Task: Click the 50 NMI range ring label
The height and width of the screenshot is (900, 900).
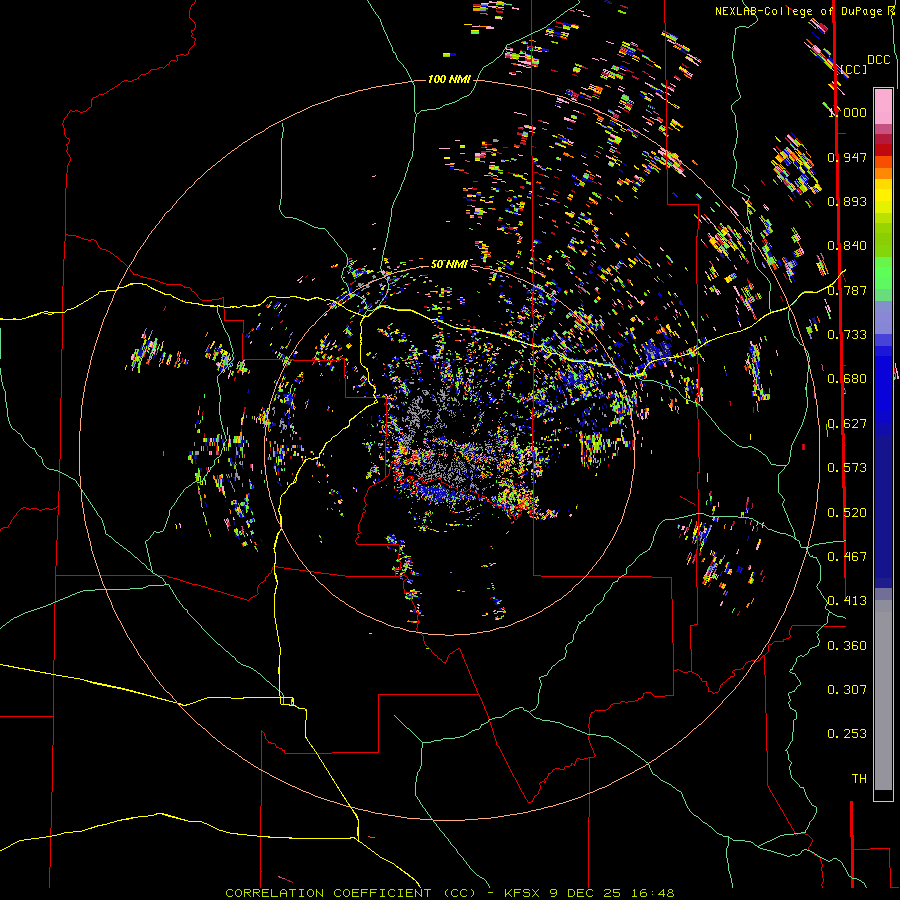Action: (449, 264)
